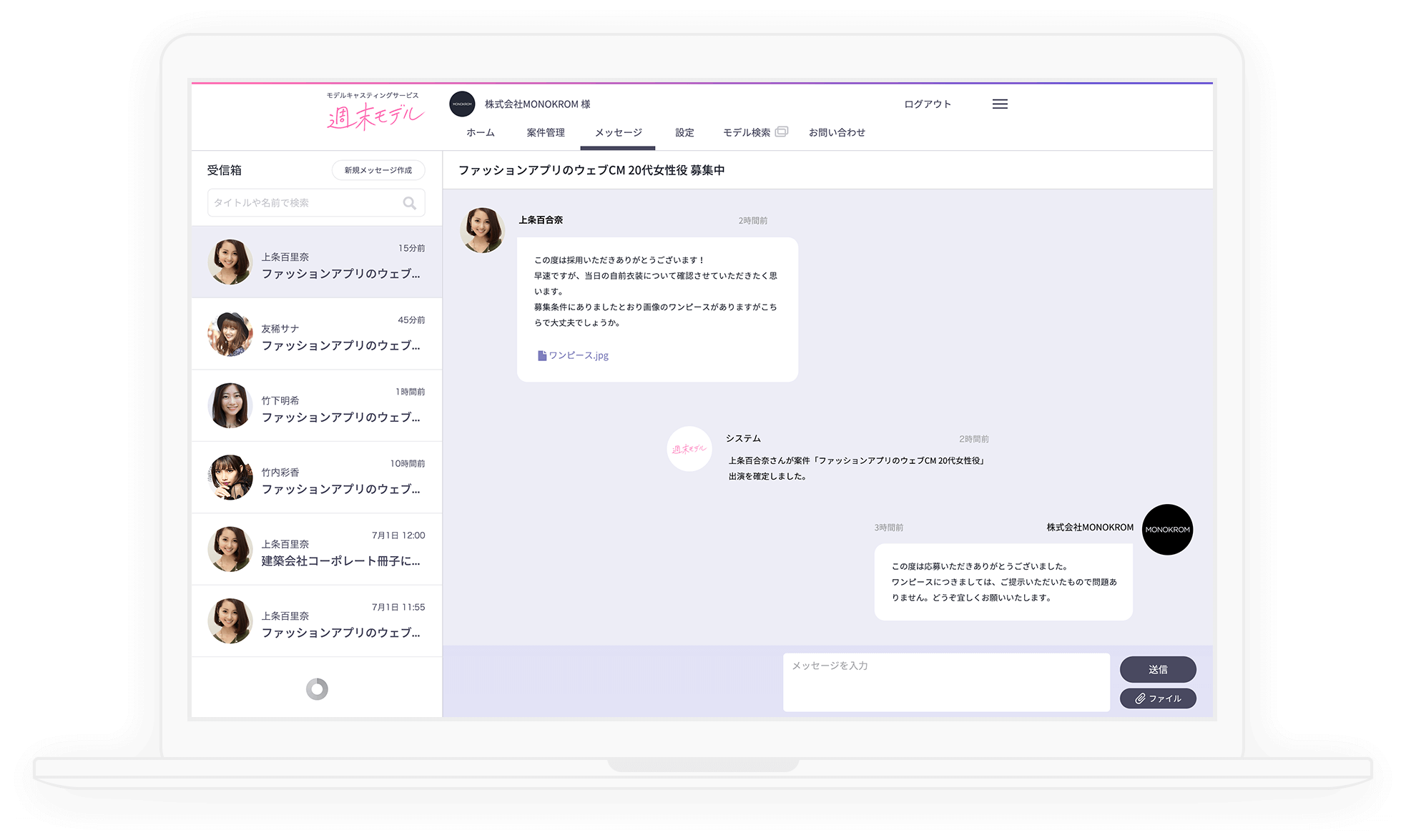Open 上条百合奈's profile photo in chat
Screen dimensions: 1406x840
[482, 230]
